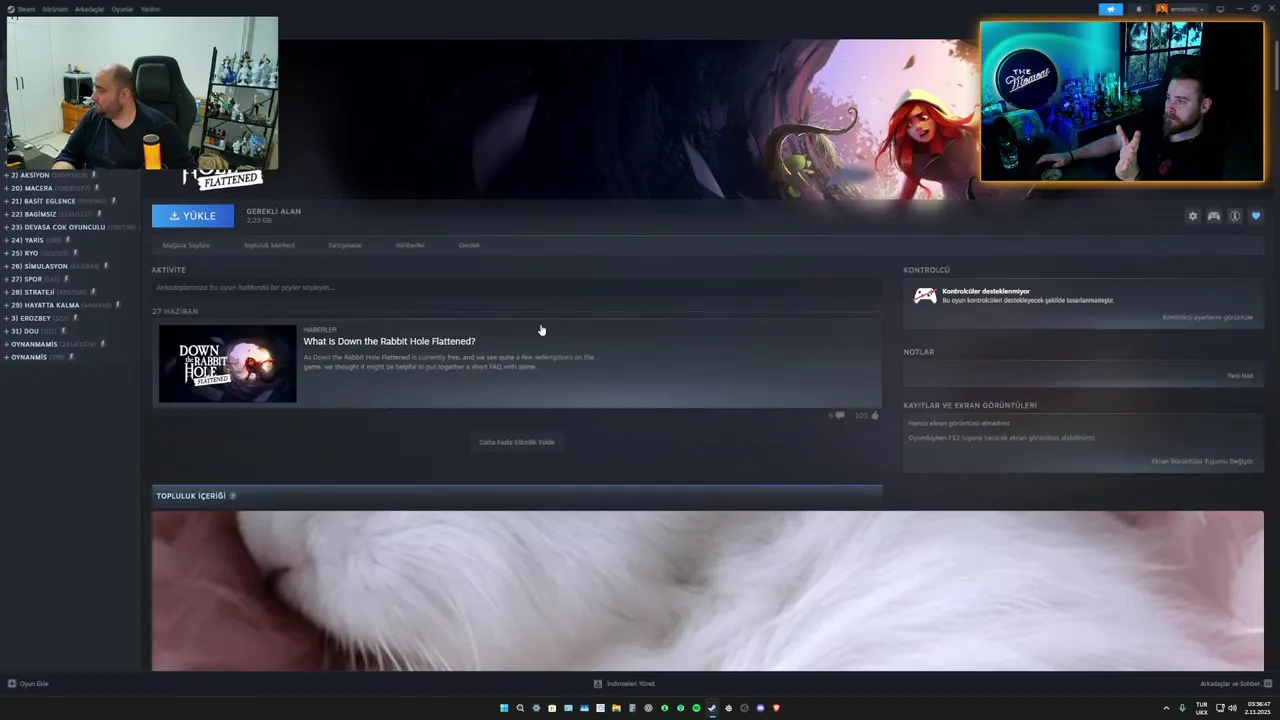1280x720 pixels.
Task: Select the OYNANMİS collection label
Action: tap(29, 357)
